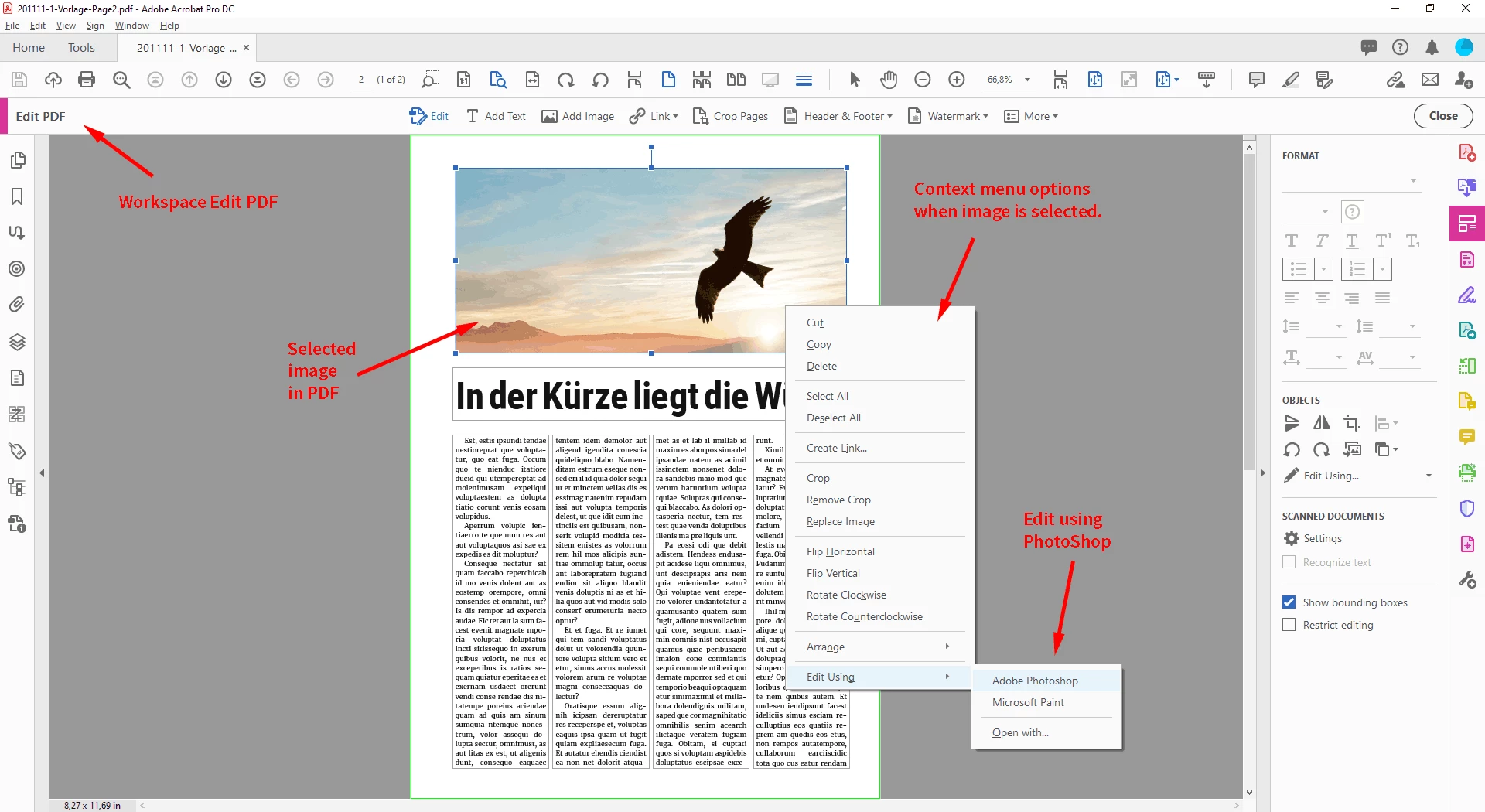Viewport: 1485px width, 812px height.
Task: Choose Replace Image in context menu
Action: [x=841, y=522]
